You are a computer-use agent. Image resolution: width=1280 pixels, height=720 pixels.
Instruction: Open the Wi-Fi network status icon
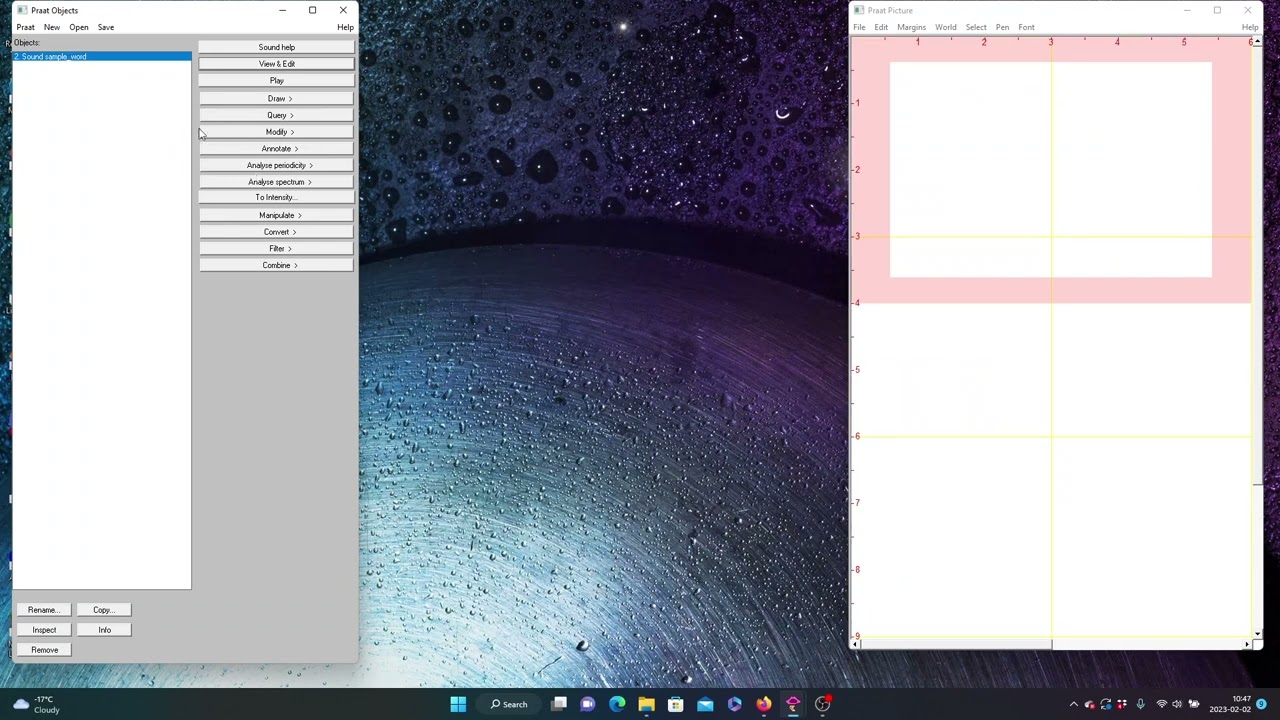(1162, 704)
